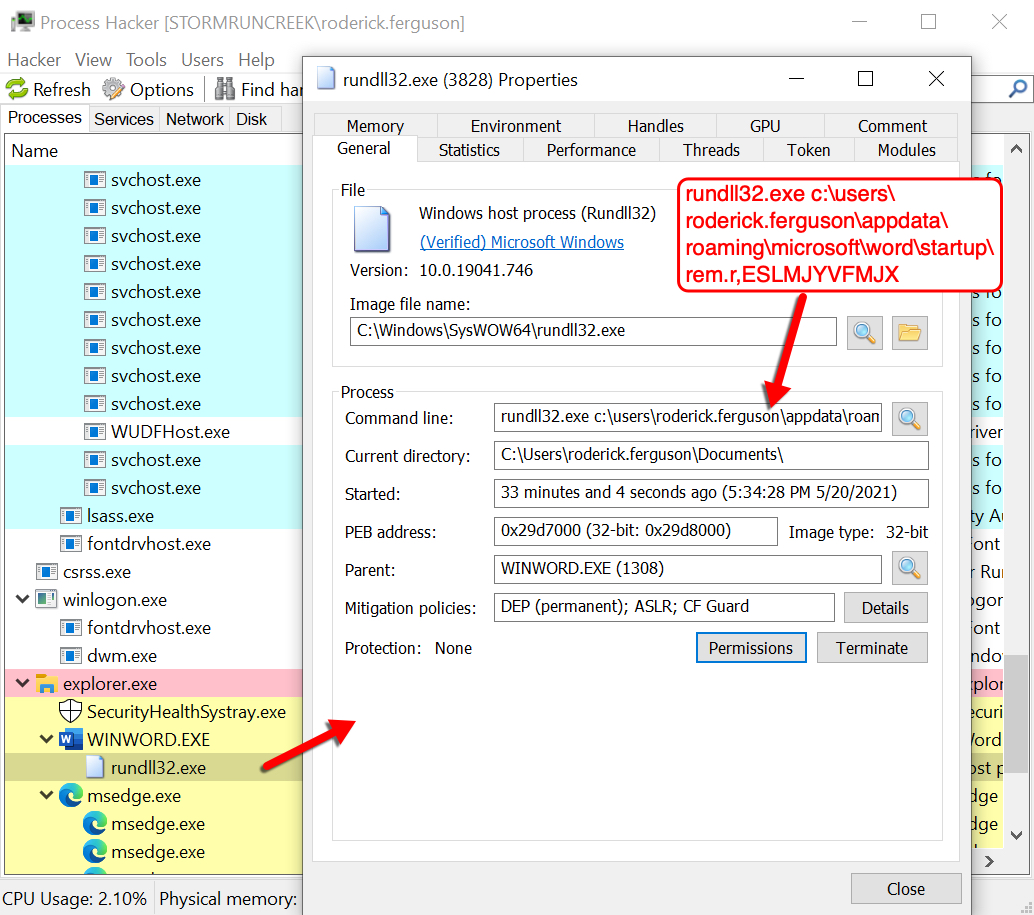The width and height of the screenshot is (1034, 915).
Task: Click the Process Hacker title bar icon
Action: 22,22
